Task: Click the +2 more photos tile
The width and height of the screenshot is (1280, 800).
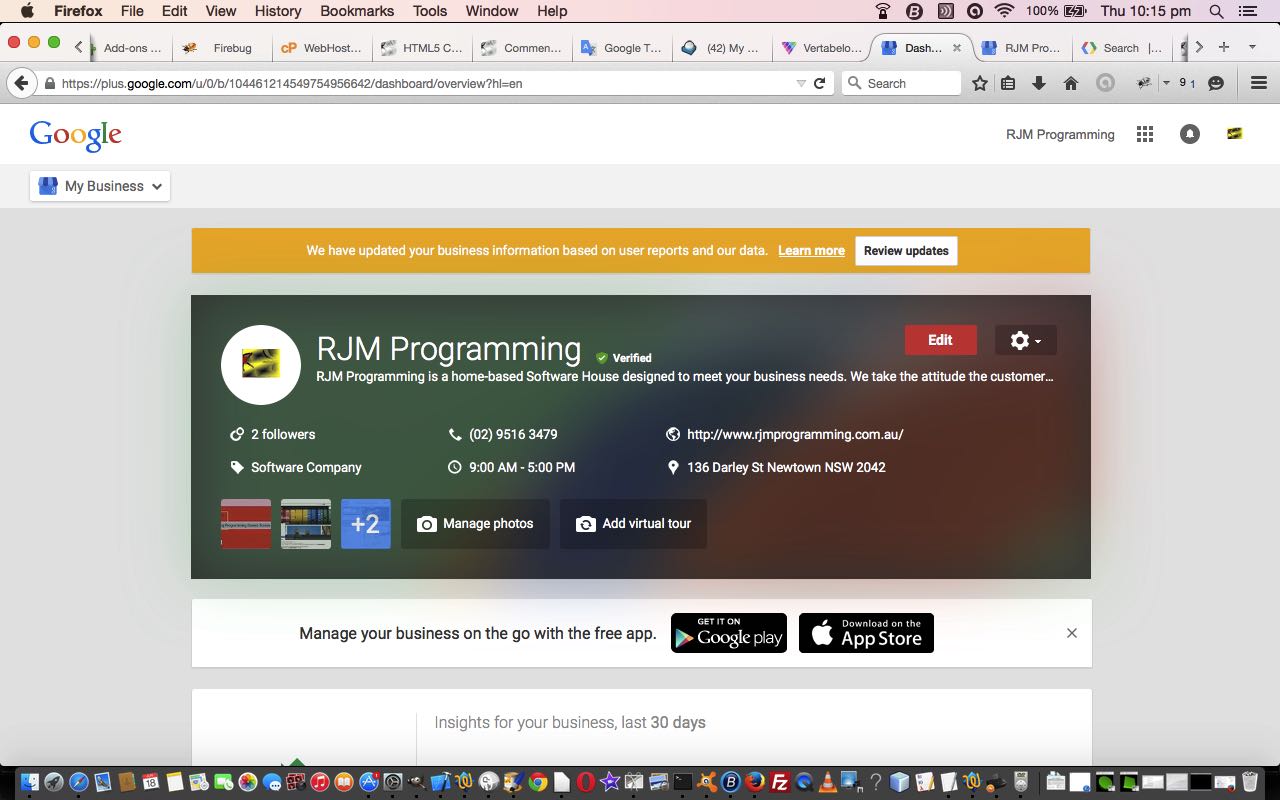Action: [366, 524]
